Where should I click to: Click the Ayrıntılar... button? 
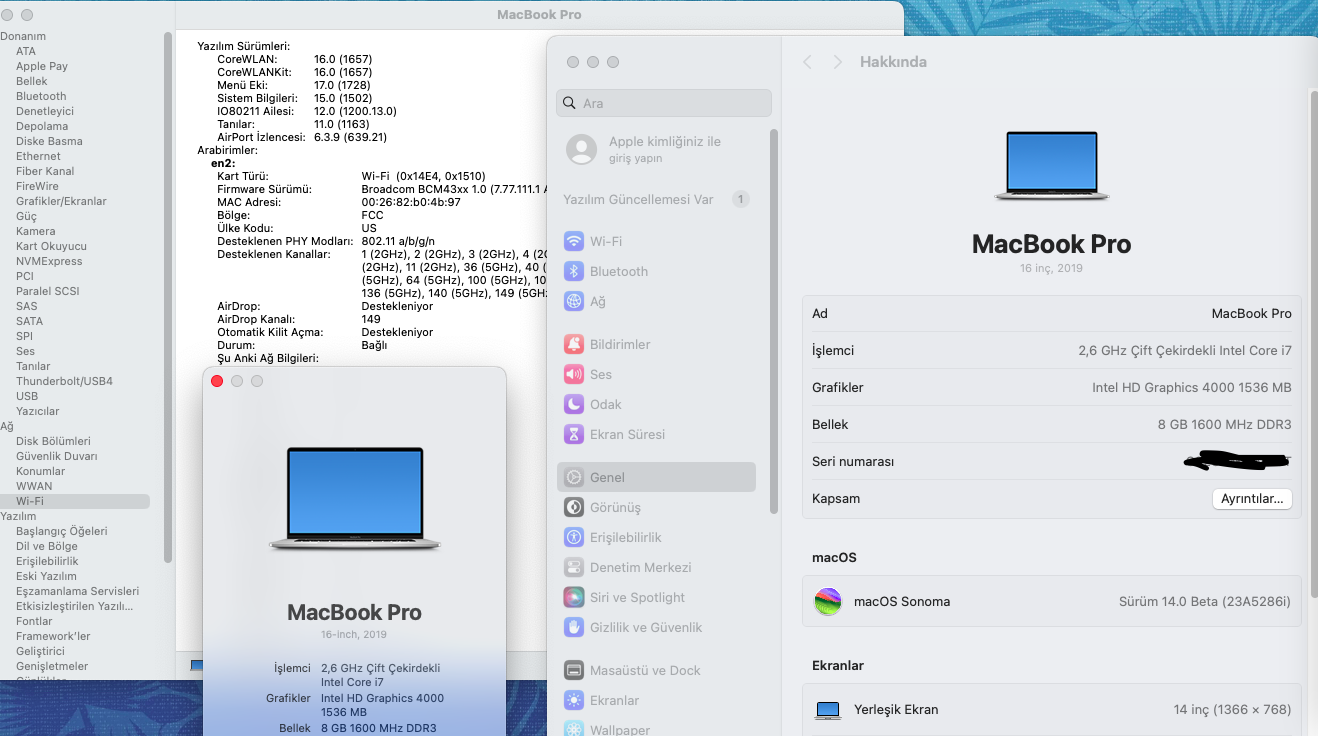coord(1251,499)
